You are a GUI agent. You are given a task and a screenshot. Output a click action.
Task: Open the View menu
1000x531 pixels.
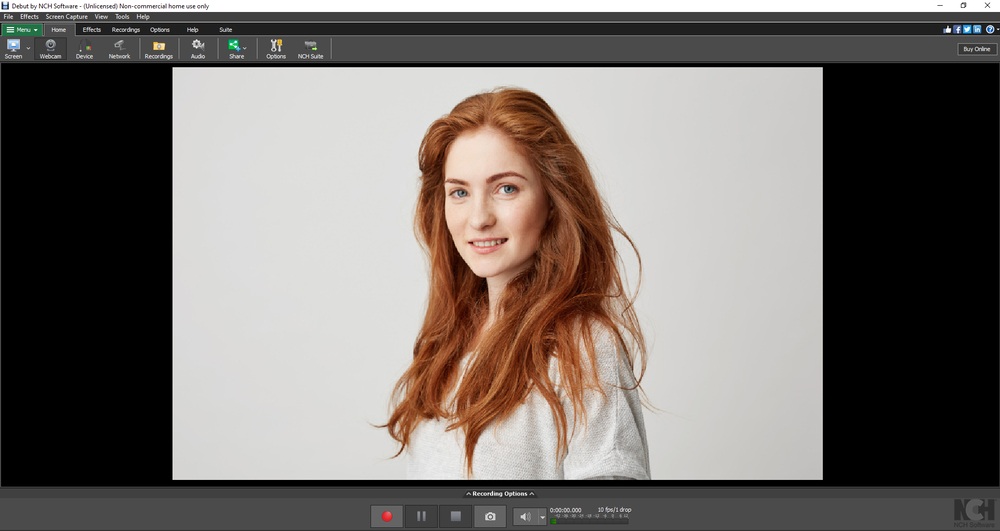(101, 17)
